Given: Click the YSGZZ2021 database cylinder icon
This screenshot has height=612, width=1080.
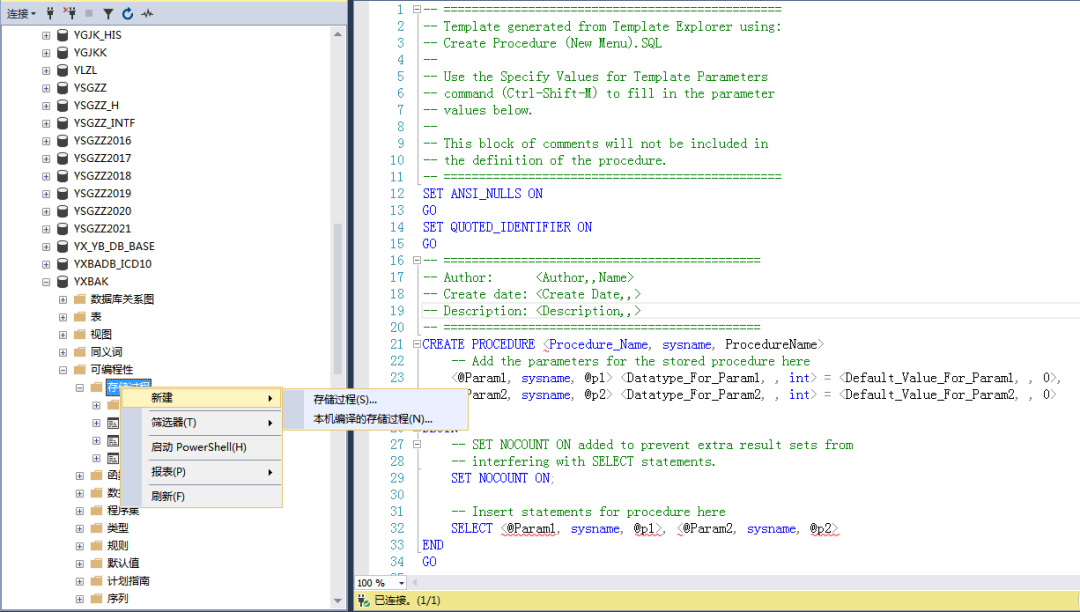Looking at the screenshot, I should click(x=62, y=228).
